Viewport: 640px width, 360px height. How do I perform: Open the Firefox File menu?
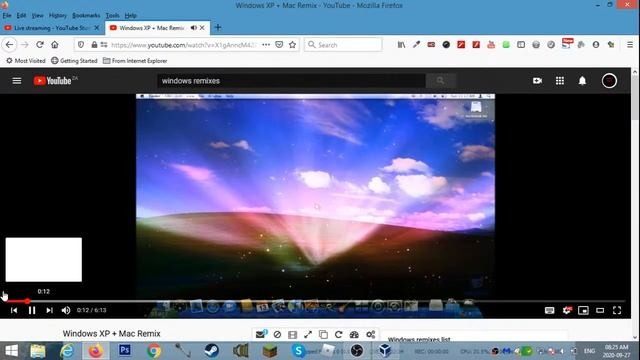pos(7,16)
